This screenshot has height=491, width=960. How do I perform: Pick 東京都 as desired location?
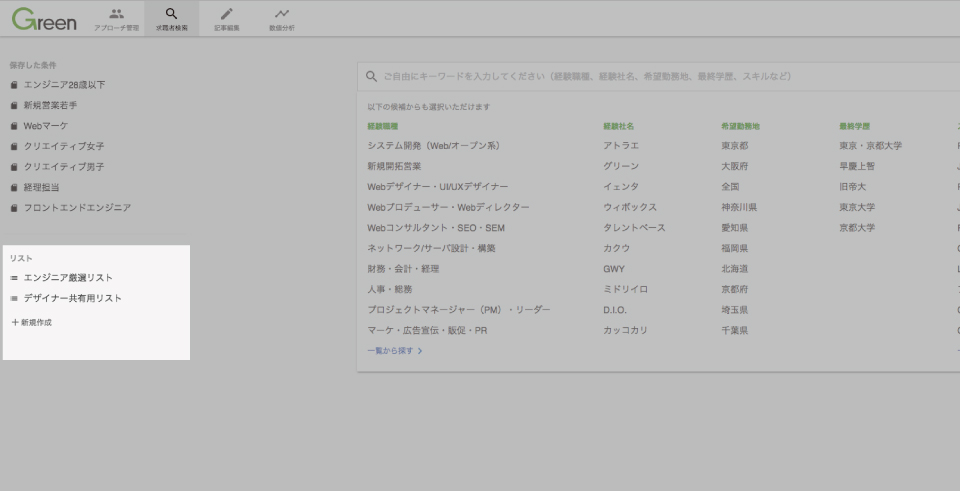pos(735,146)
